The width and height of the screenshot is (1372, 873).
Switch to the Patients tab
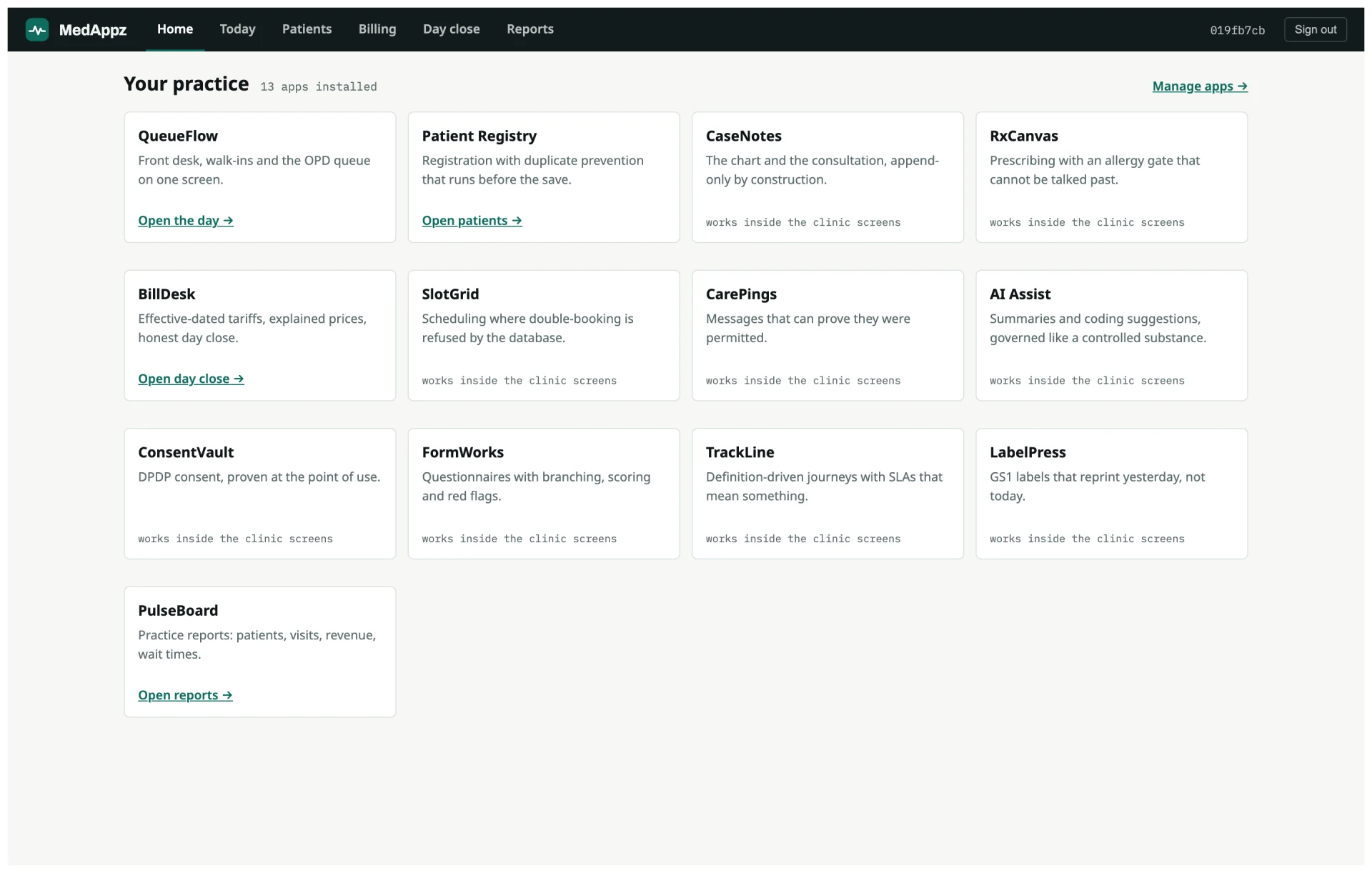(x=307, y=29)
